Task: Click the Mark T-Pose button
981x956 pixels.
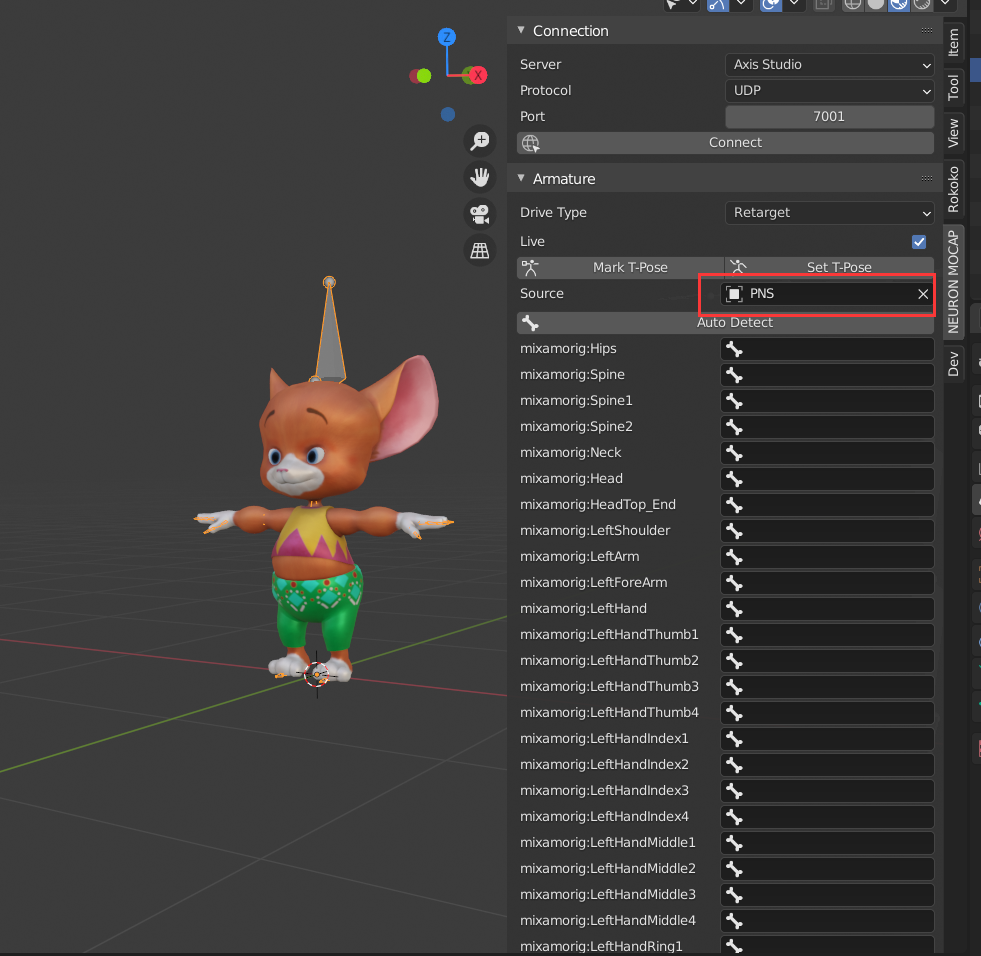Action: pyautogui.click(x=620, y=267)
